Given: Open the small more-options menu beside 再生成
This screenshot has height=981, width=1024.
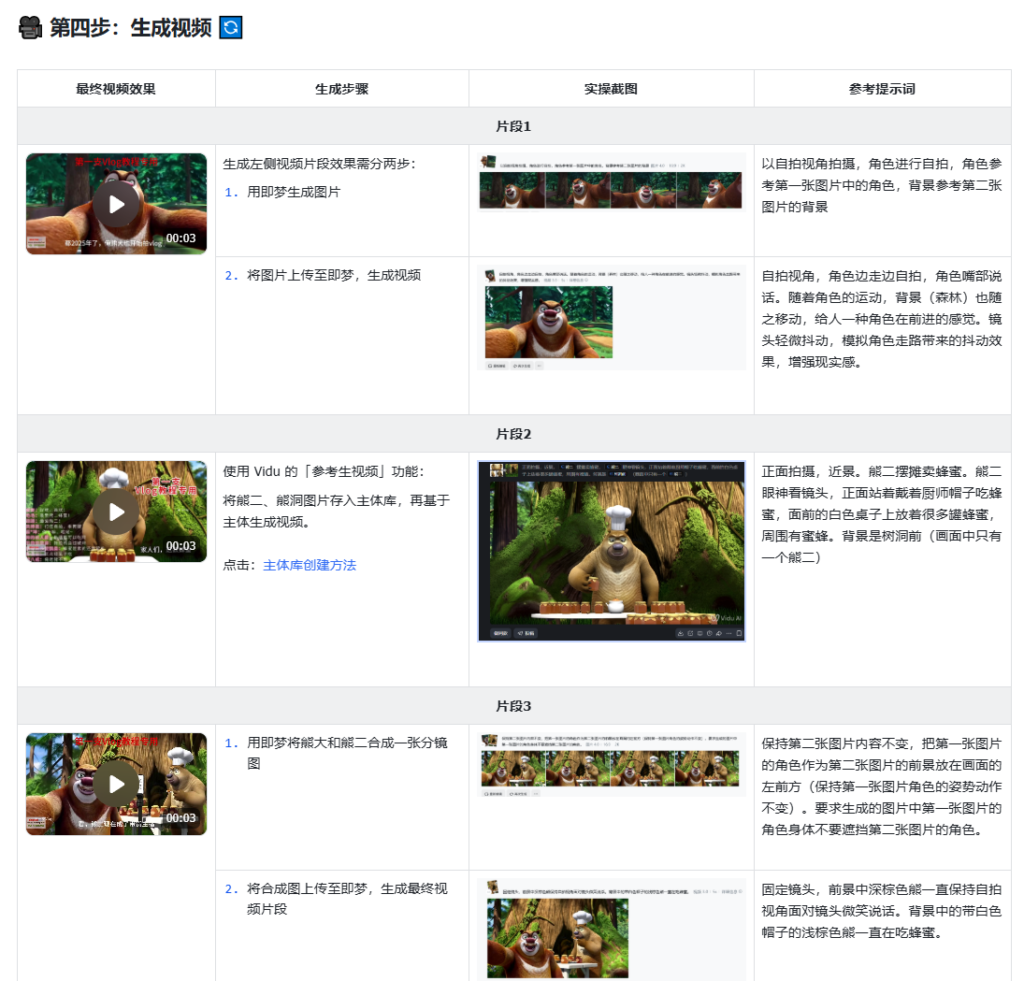Looking at the screenshot, I should pos(539,366).
